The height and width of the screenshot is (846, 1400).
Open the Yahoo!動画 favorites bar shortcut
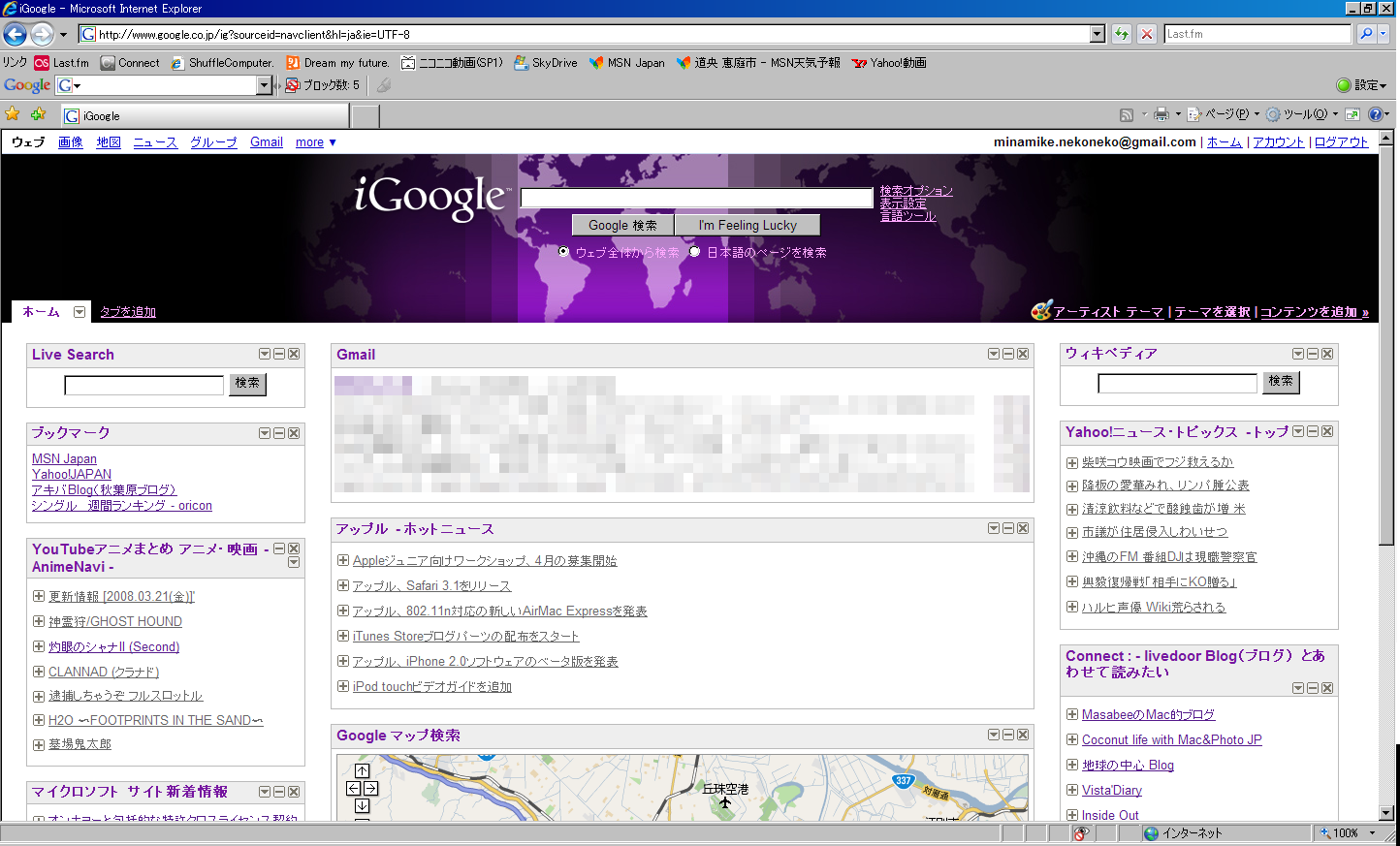click(889, 63)
